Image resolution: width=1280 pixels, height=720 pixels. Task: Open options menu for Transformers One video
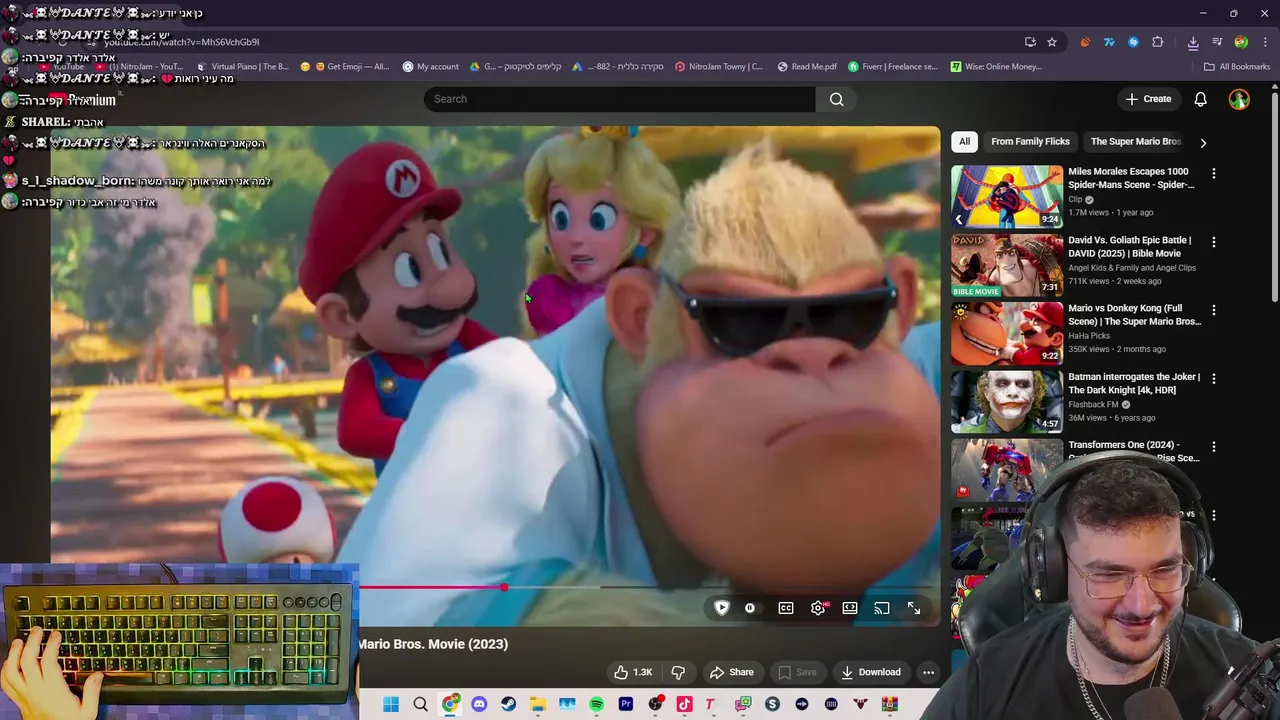[x=1213, y=446]
